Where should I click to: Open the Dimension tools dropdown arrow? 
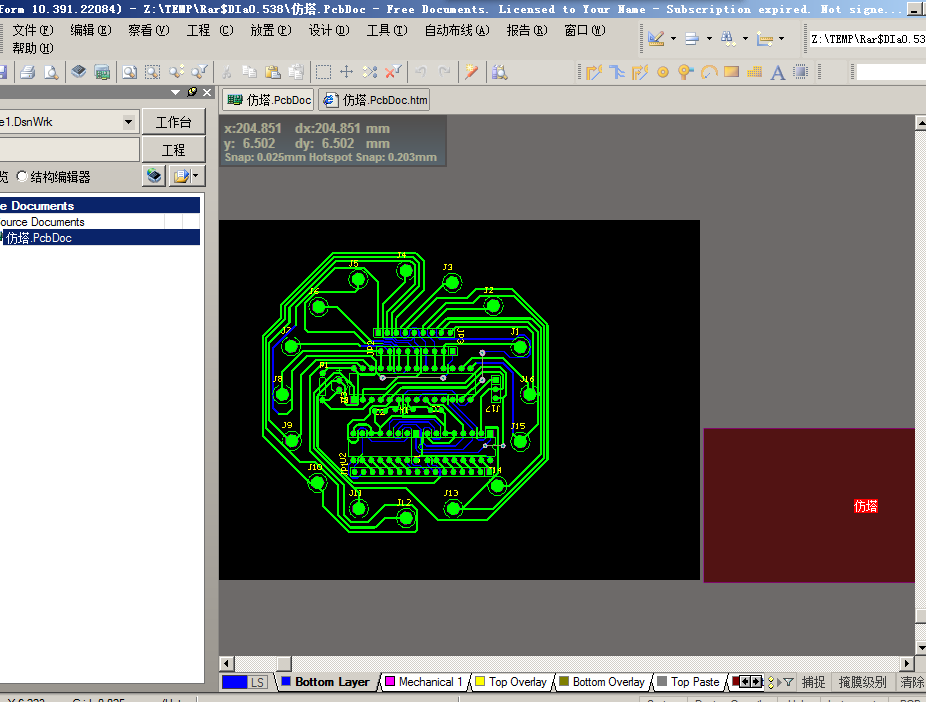(781, 39)
